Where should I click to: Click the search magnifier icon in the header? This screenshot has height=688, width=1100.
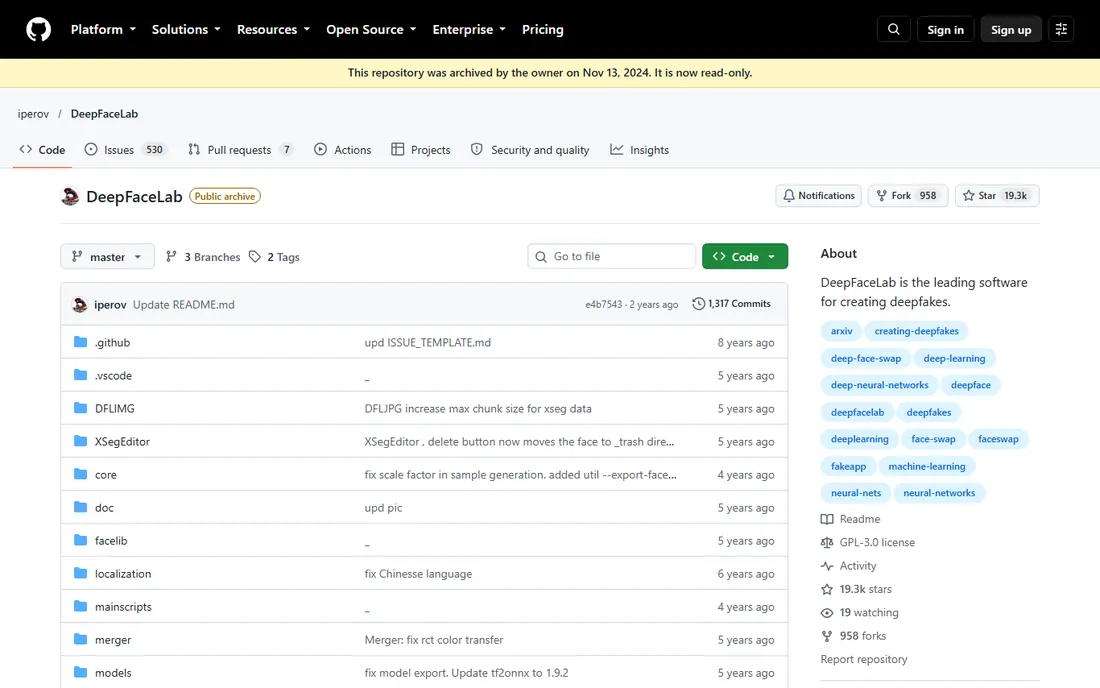pos(893,29)
